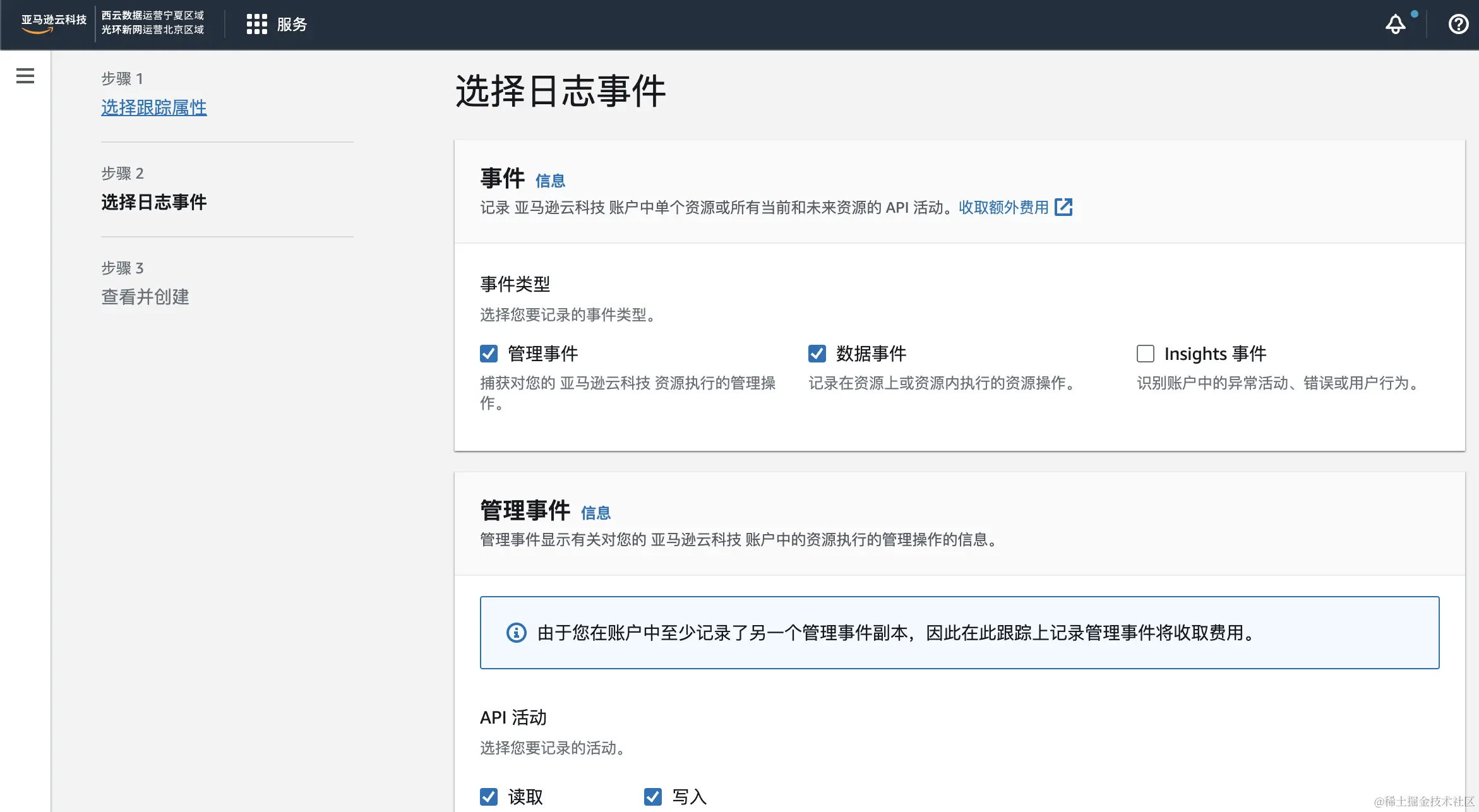Click the services grid icon
Viewport: 1479px width, 812px height.
click(x=256, y=25)
